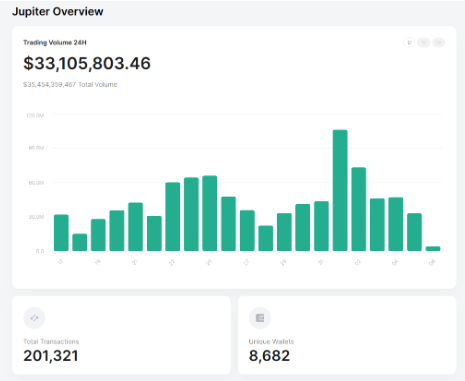Click the tallest bar in the volume chart

coord(340,190)
